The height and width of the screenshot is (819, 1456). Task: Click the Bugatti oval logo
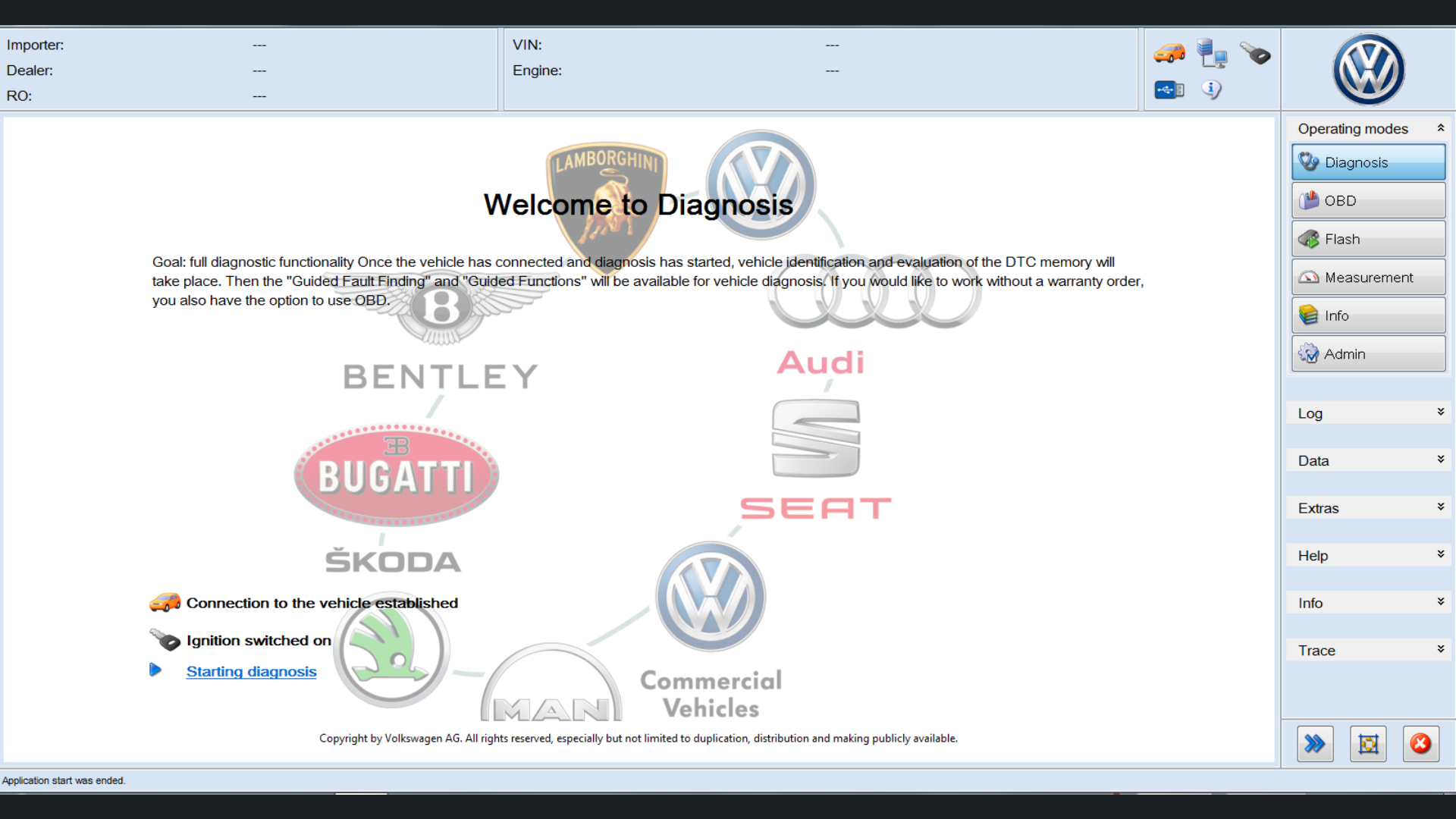click(x=396, y=475)
